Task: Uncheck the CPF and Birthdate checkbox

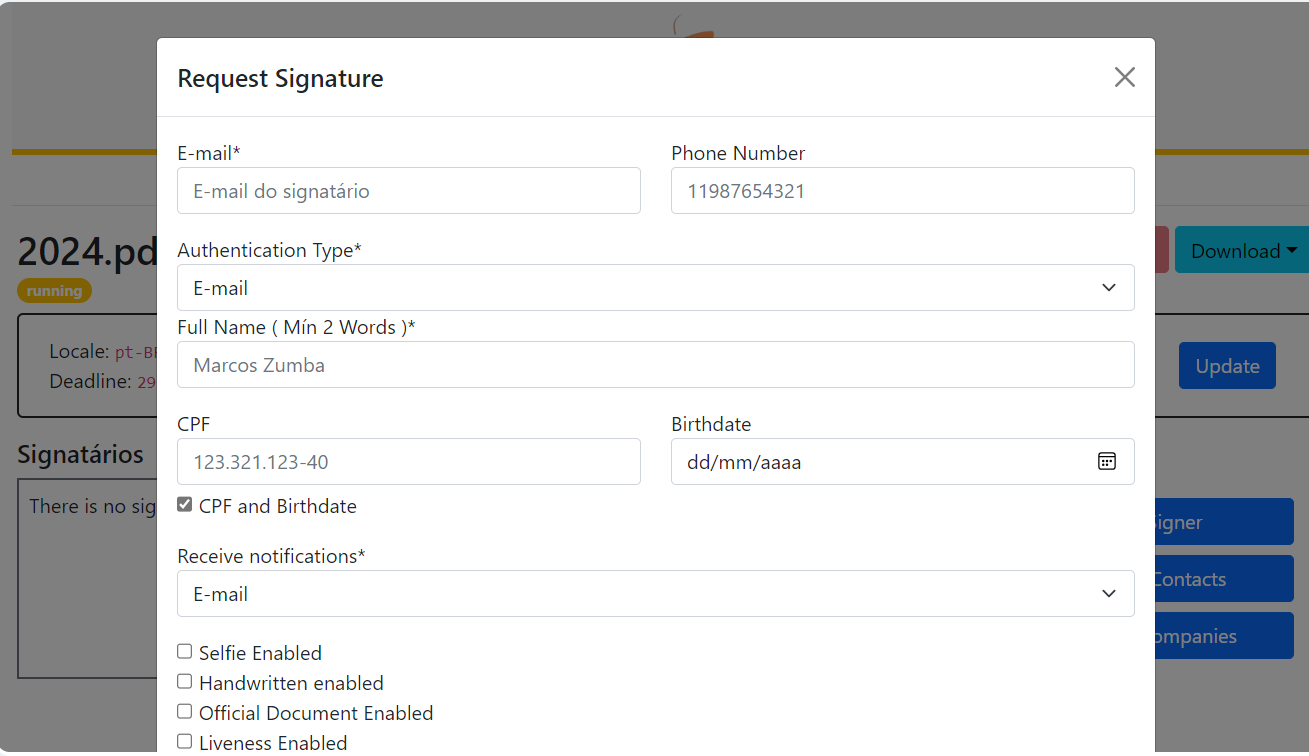Action: click(185, 505)
